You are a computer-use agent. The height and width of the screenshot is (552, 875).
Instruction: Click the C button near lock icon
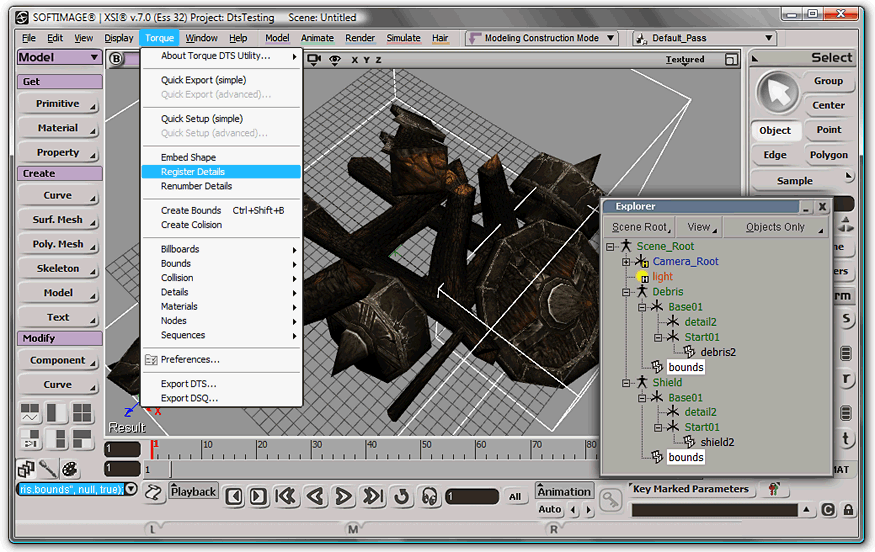point(828,510)
